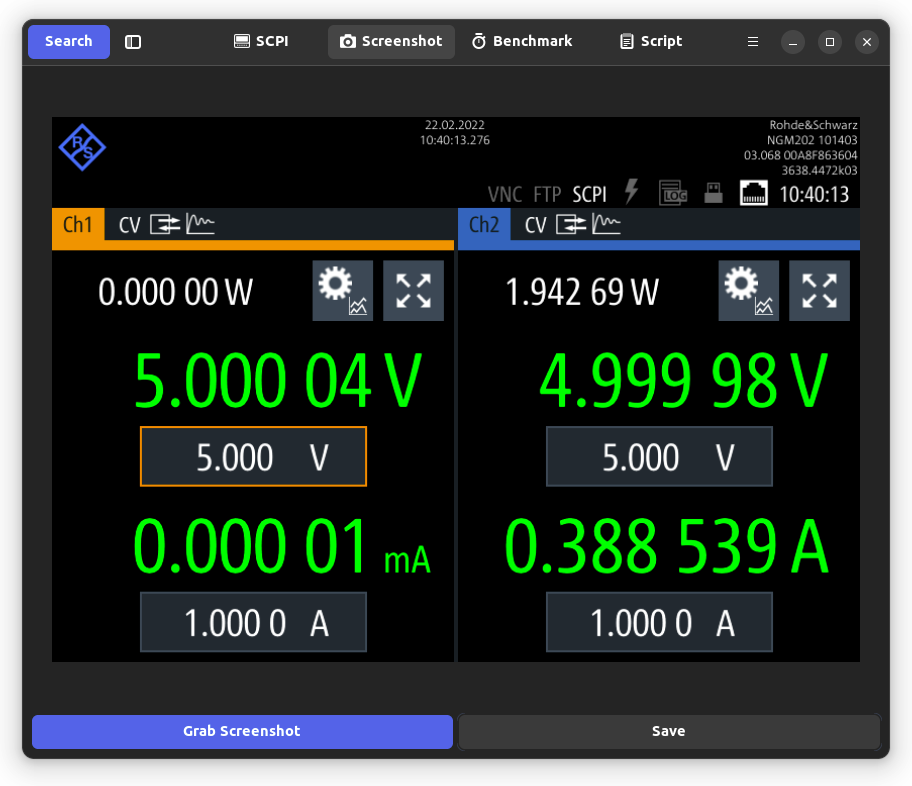Click the Ch1 waveform chart icon
Image resolution: width=912 pixels, height=786 pixels.
tap(200, 224)
